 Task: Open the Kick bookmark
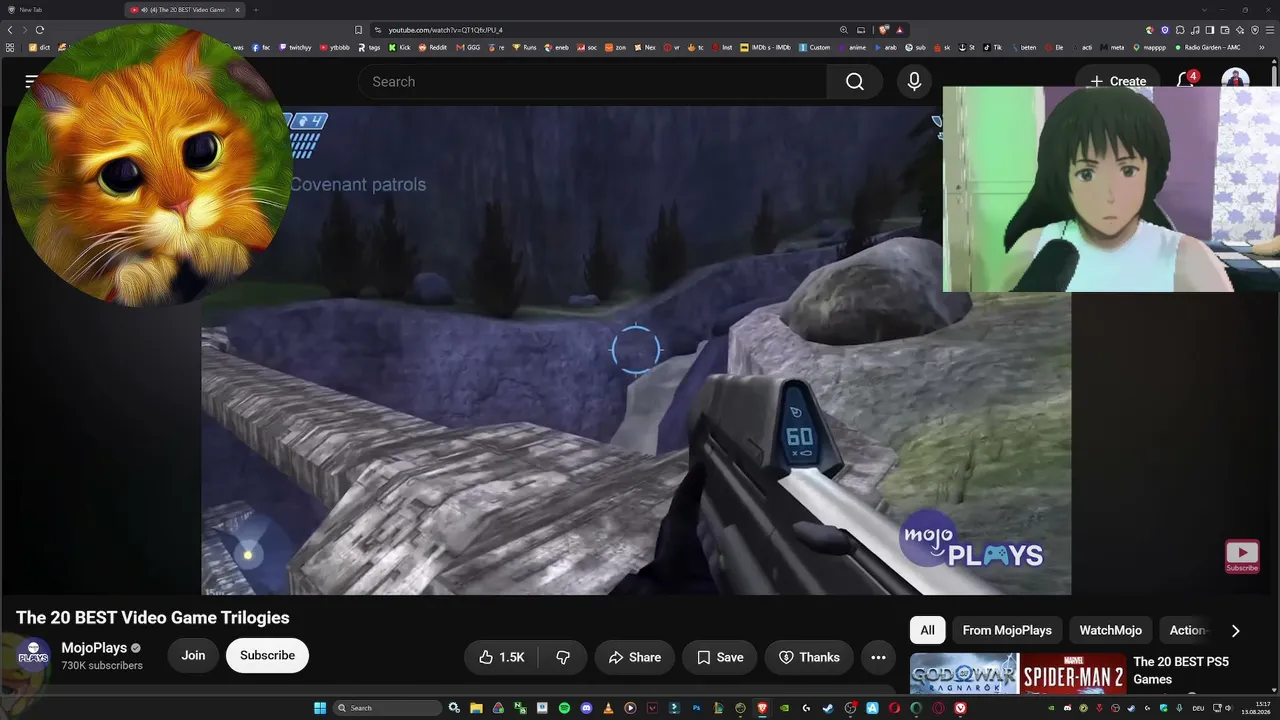400,47
